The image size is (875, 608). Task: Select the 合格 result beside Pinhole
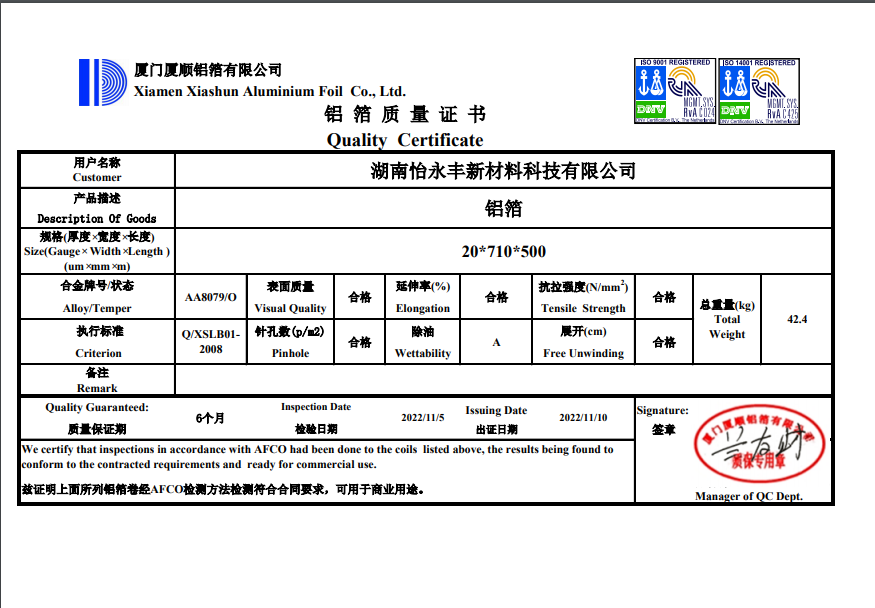[360, 342]
